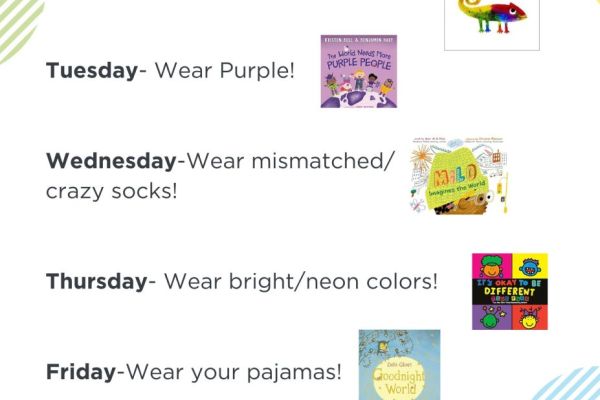Screen dimensions: 600x400
Task: Click the green alien on purple square
Action: [492, 317]
